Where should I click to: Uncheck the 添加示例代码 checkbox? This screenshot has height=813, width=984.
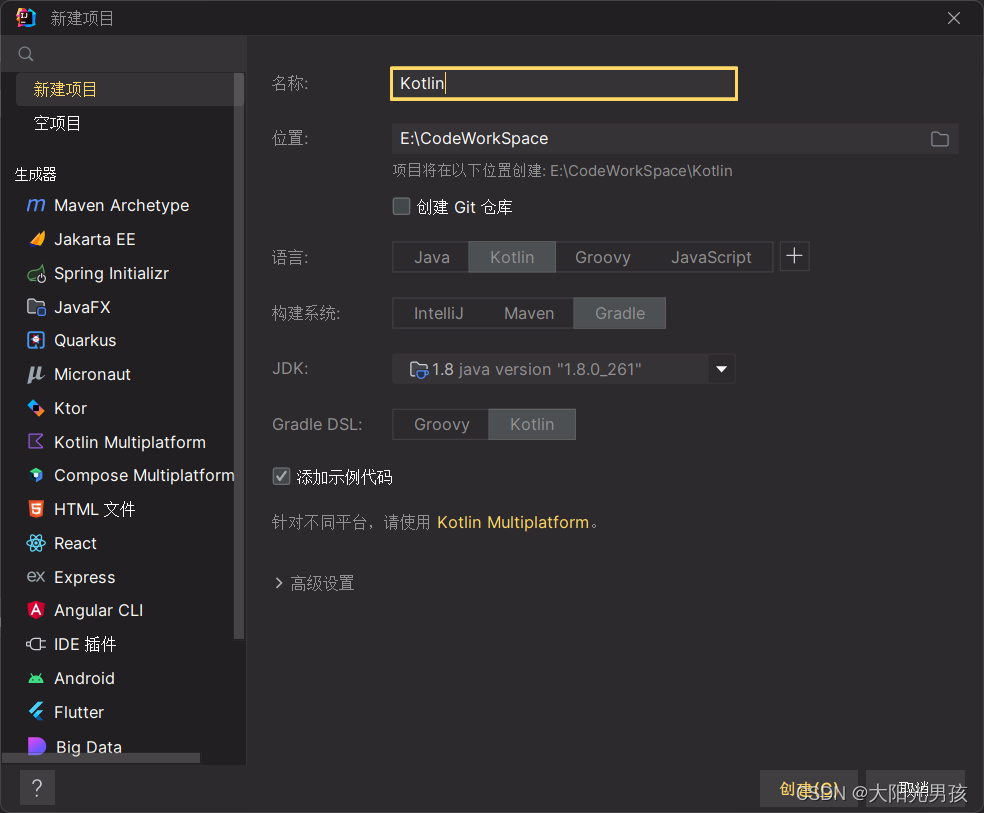[281, 476]
